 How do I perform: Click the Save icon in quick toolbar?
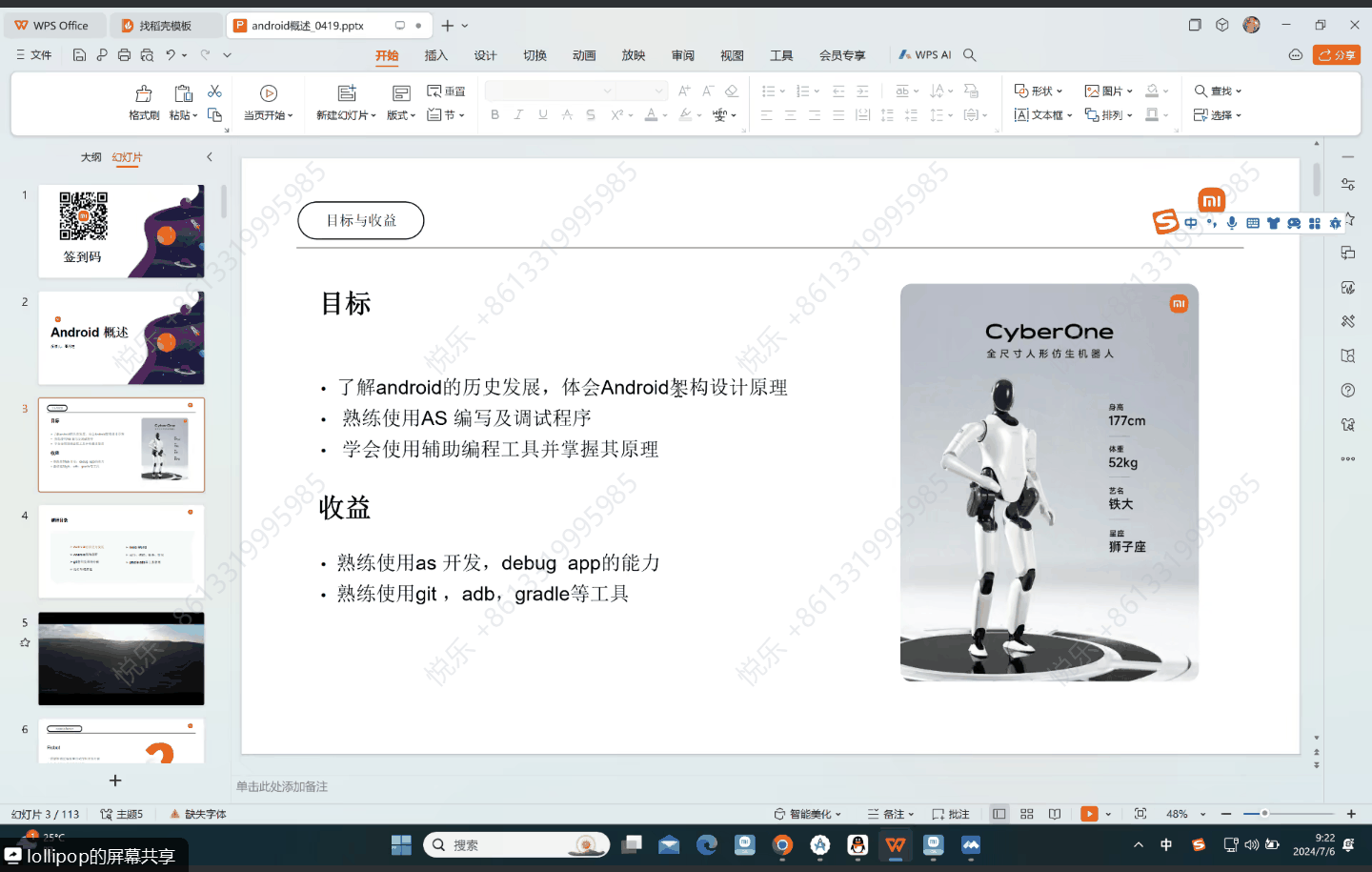[x=79, y=55]
